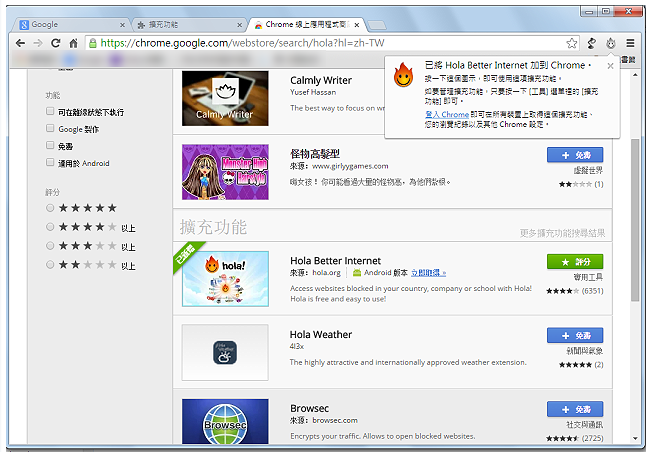Click the Yusef Hassan author text
The image size is (654, 452).
(313, 92)
